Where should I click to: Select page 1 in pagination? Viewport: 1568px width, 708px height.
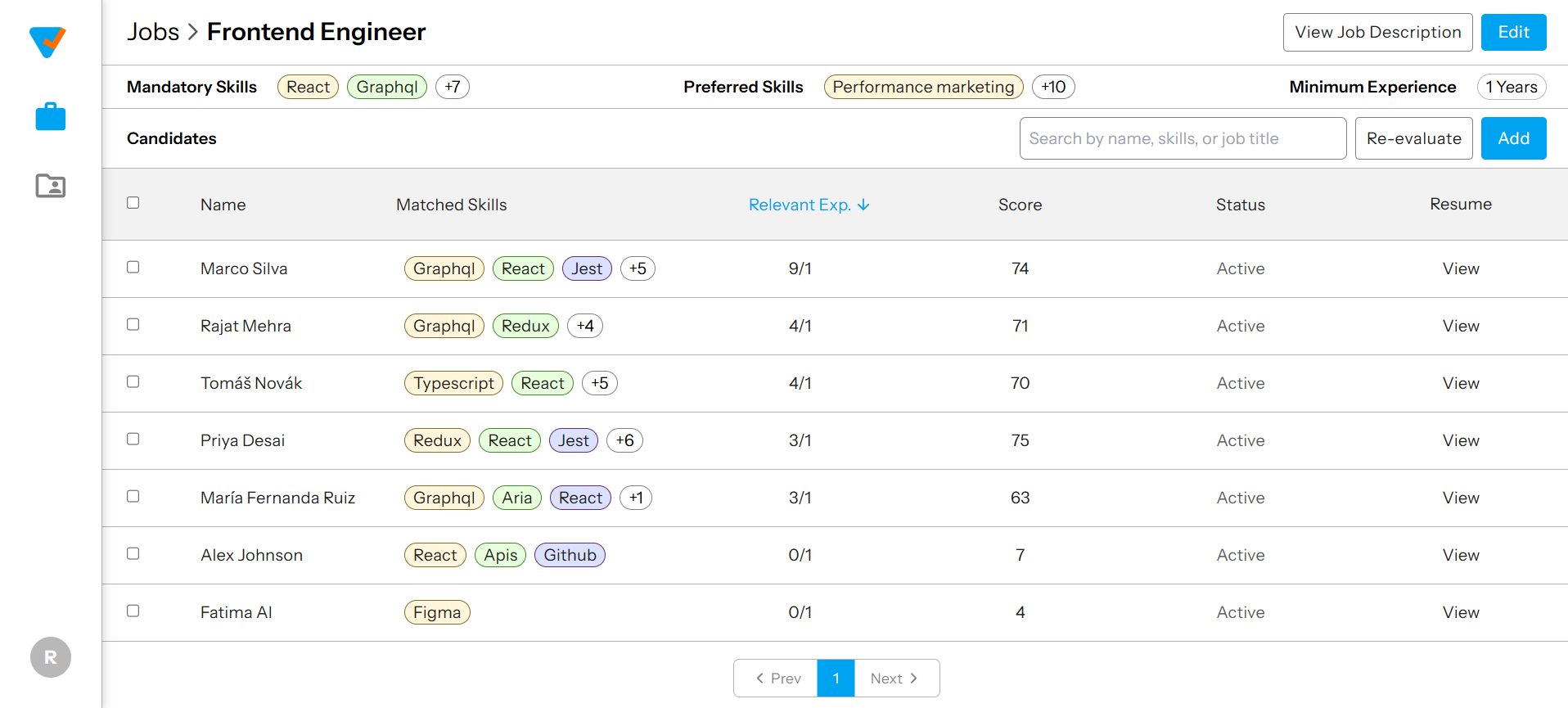point(836,678)
